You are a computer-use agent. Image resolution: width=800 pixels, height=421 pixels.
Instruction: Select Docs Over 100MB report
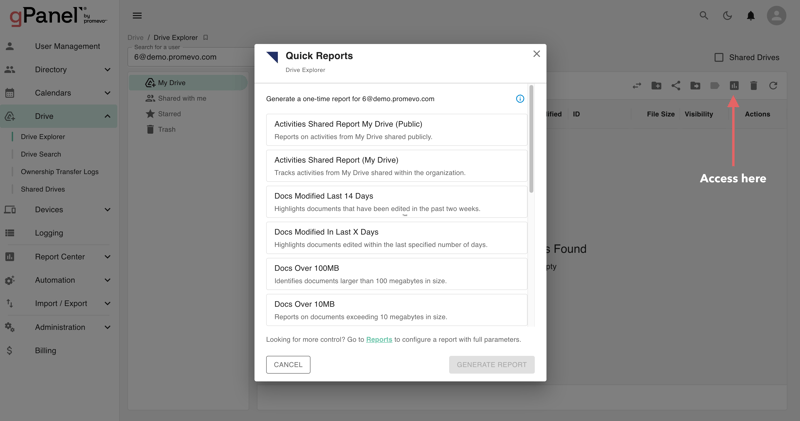(396, 274)
